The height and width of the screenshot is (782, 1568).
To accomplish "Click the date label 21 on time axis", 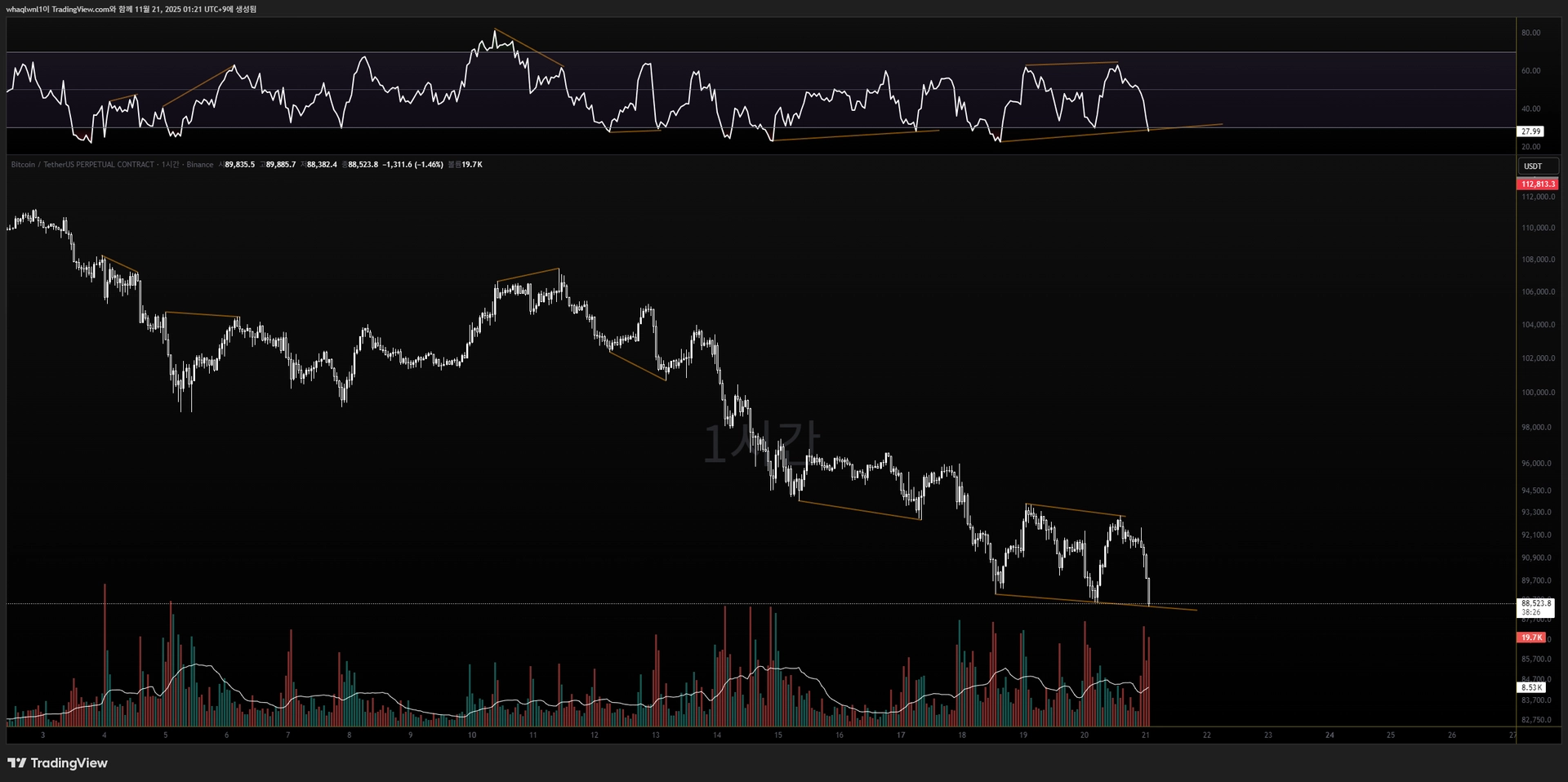I will [x=1146, y=735].
